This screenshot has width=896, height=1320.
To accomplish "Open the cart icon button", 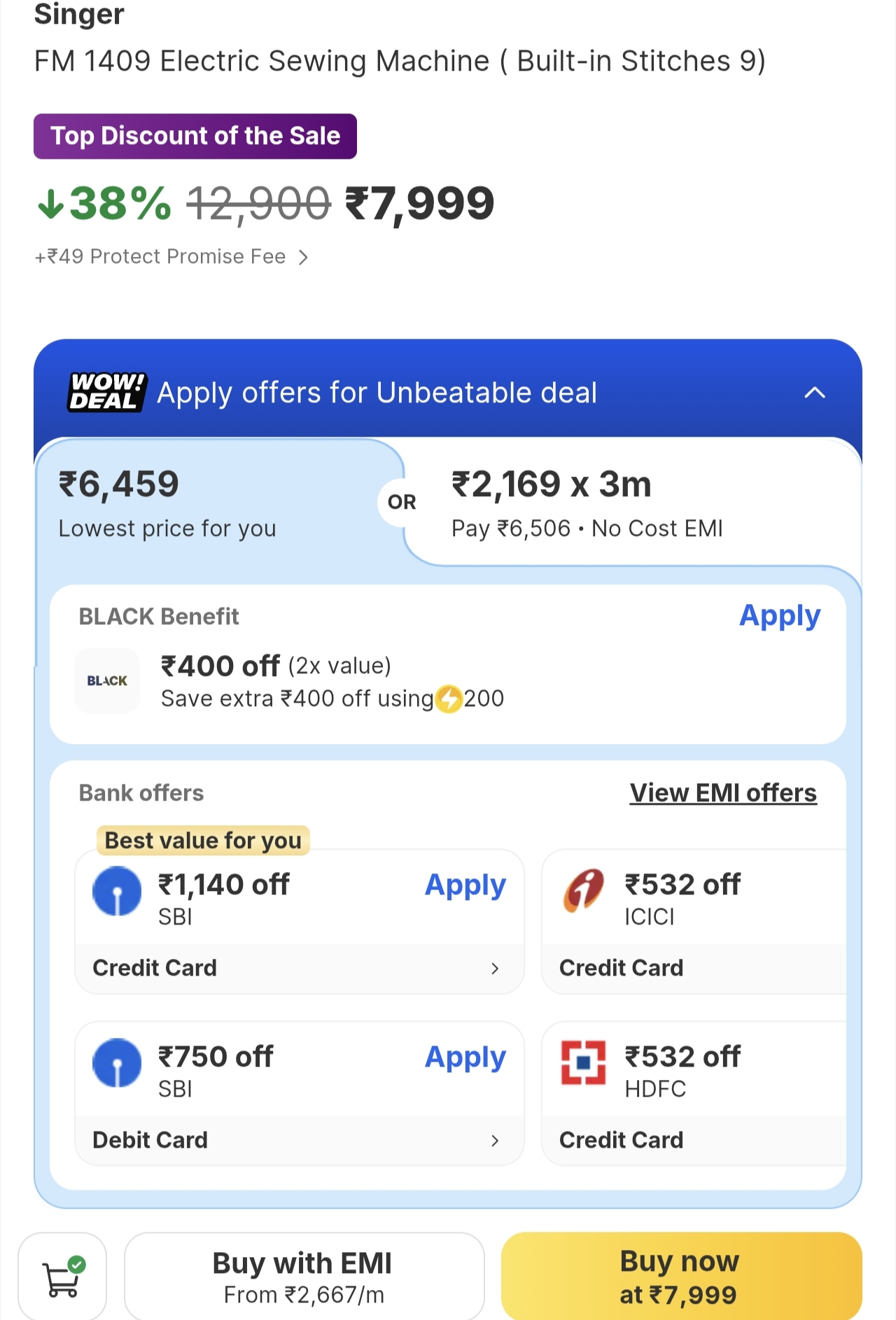I will tap(62, 1277).
